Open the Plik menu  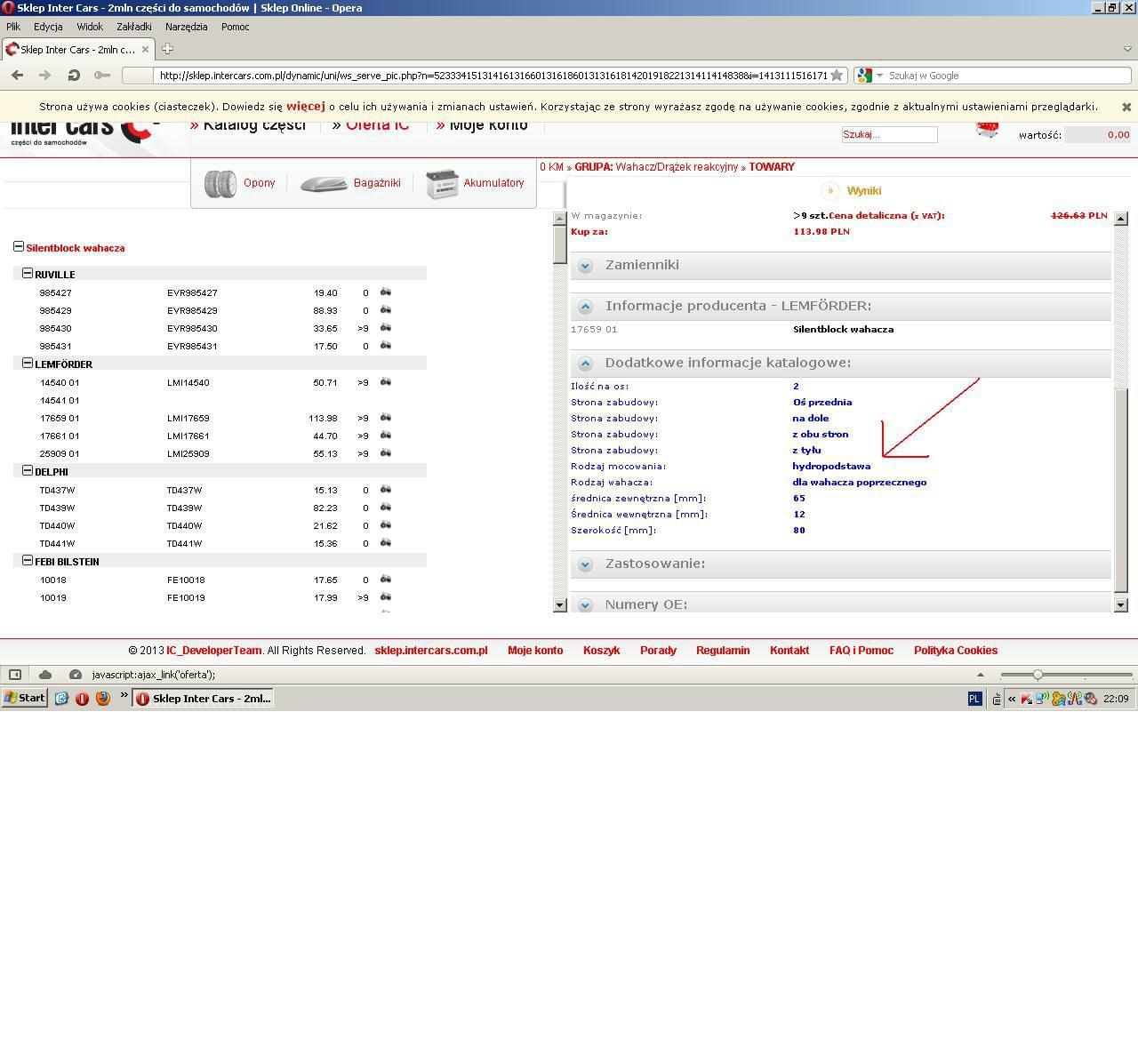click(x=13, y=27)
